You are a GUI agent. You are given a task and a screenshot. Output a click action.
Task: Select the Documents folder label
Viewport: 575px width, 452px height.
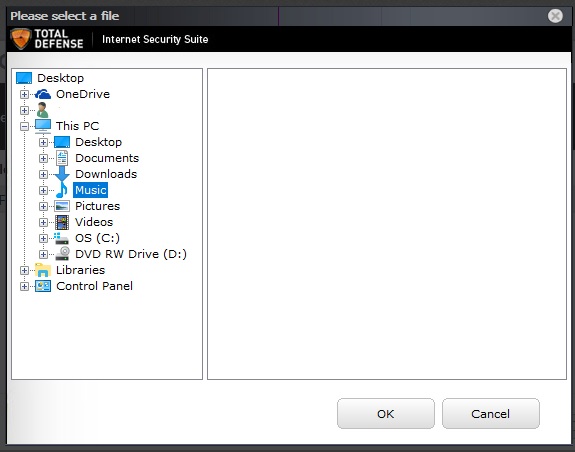coord(107,158)
